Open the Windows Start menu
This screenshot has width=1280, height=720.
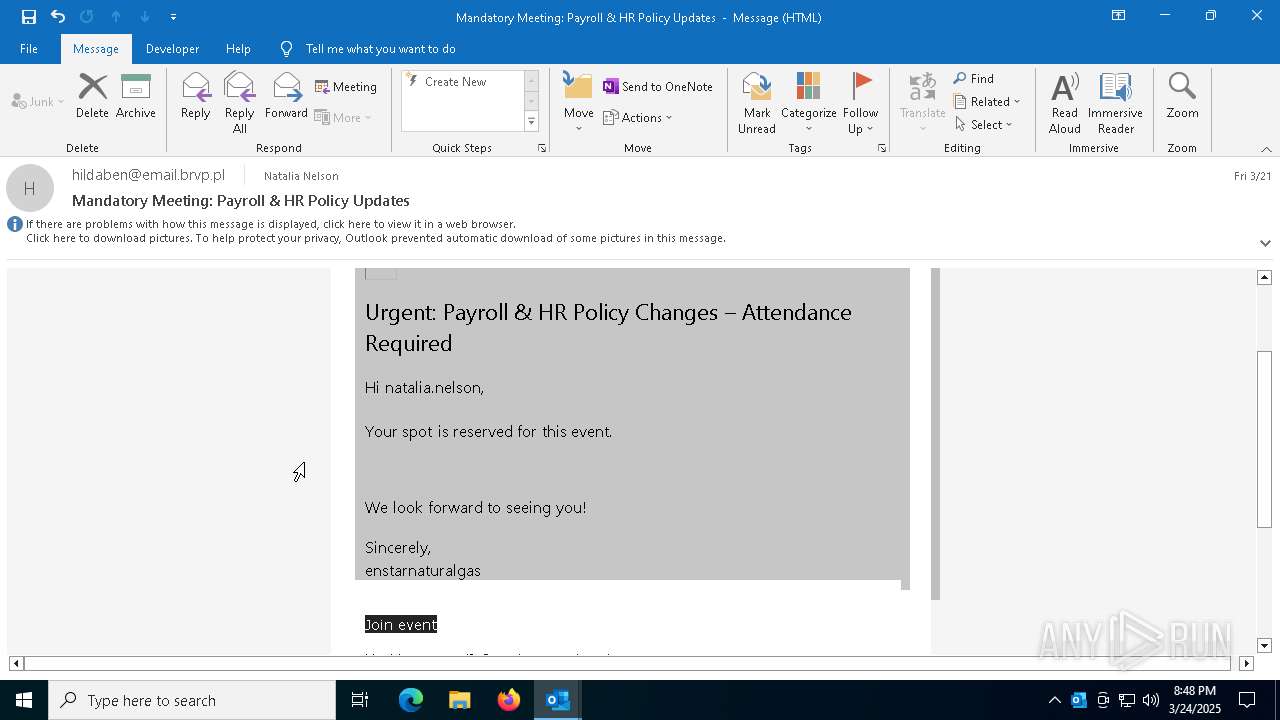coord(24,700)
